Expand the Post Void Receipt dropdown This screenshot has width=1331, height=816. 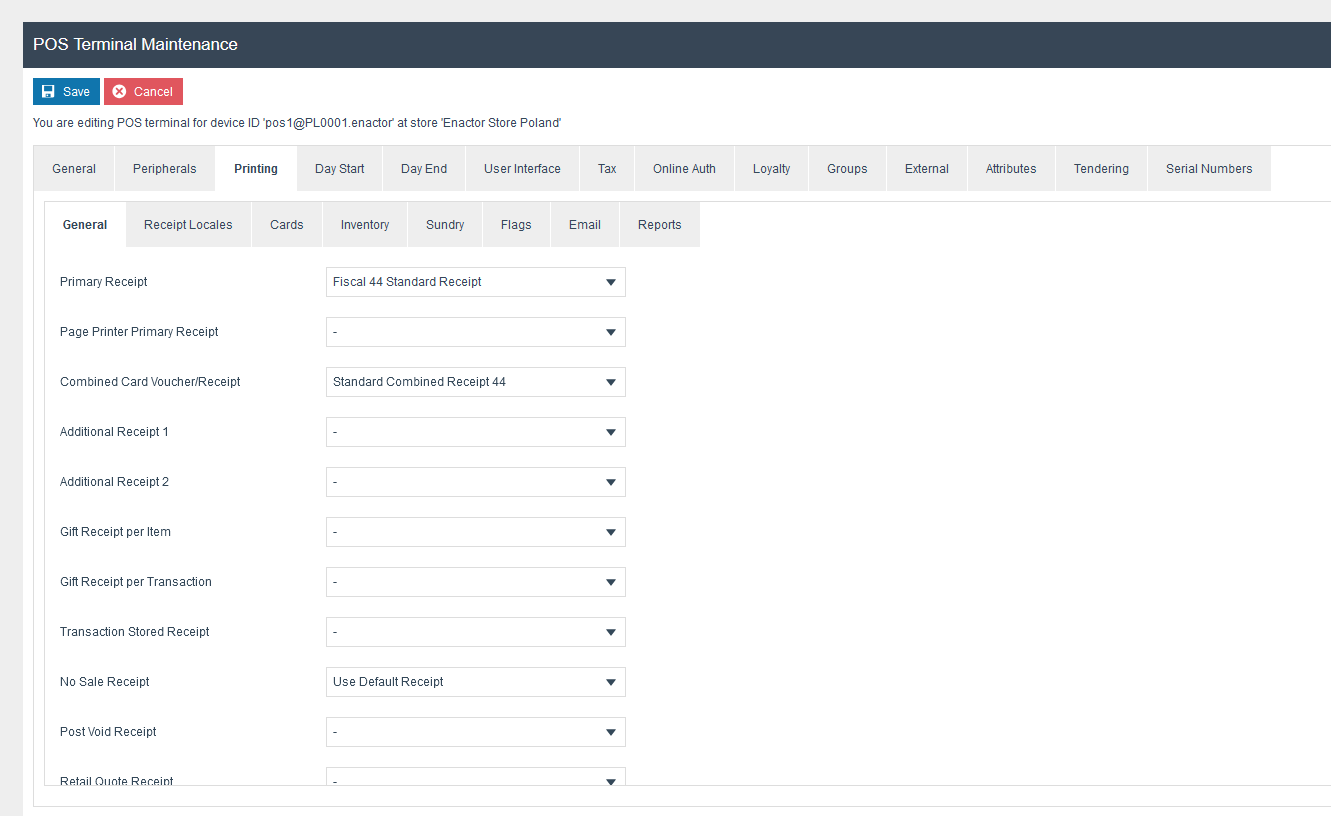point(475,732)
